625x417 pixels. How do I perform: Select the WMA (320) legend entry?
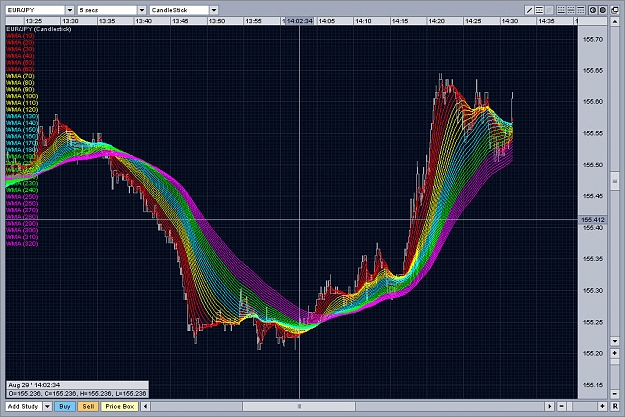(22, 244)
